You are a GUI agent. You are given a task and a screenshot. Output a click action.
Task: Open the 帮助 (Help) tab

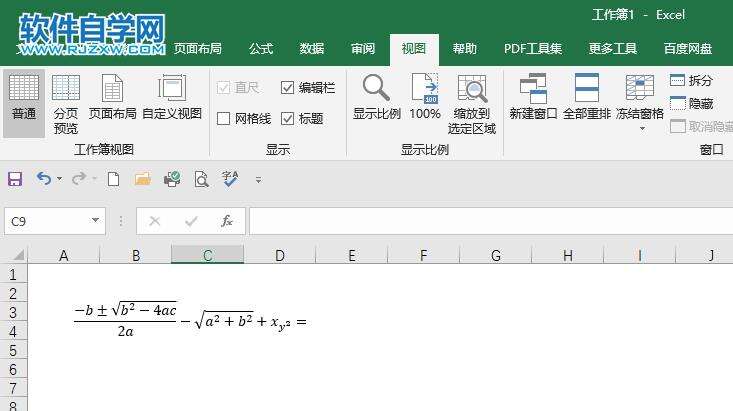point(465,49)
